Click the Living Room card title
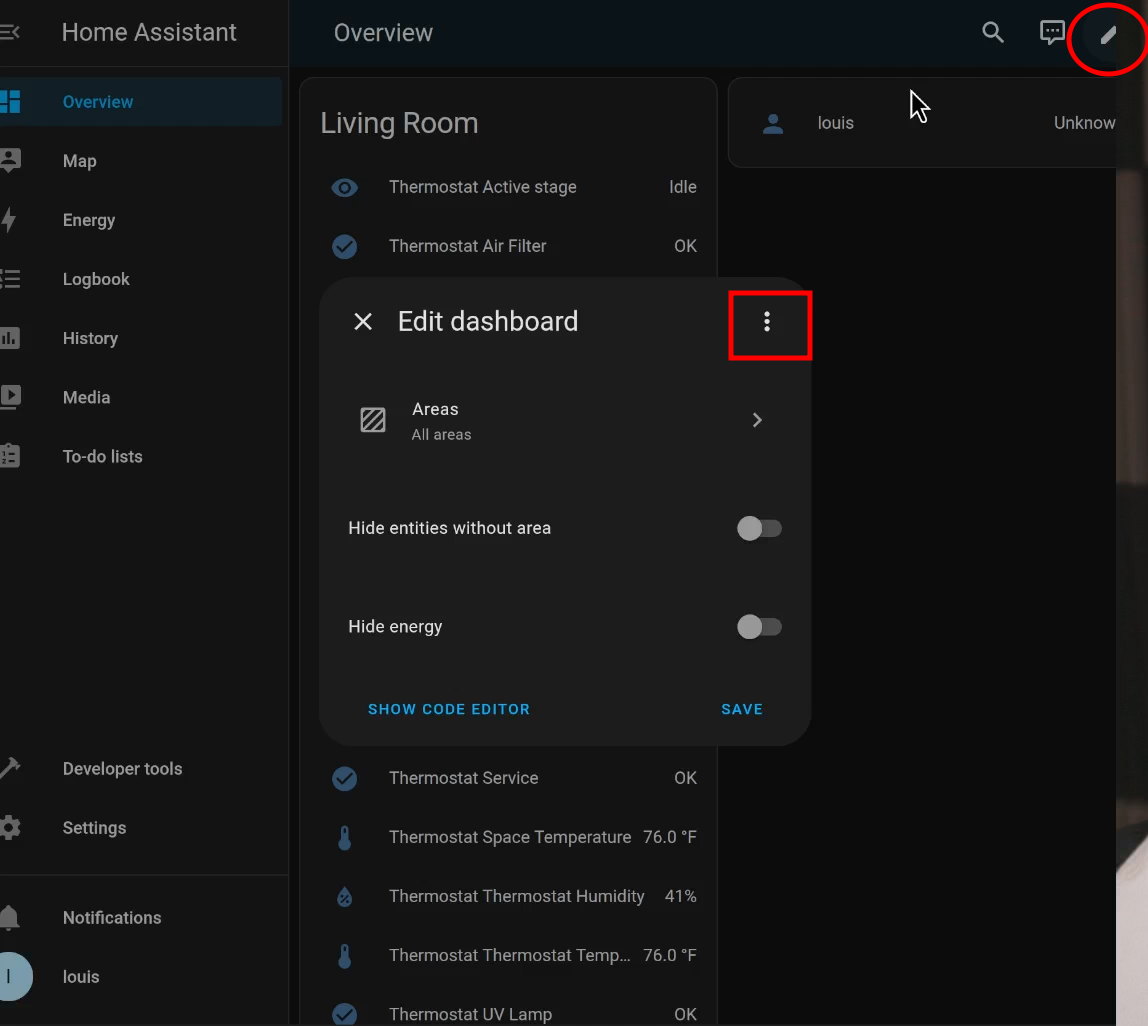The width and height of the screenshot is (1148, 1026). tap(399, 123)
